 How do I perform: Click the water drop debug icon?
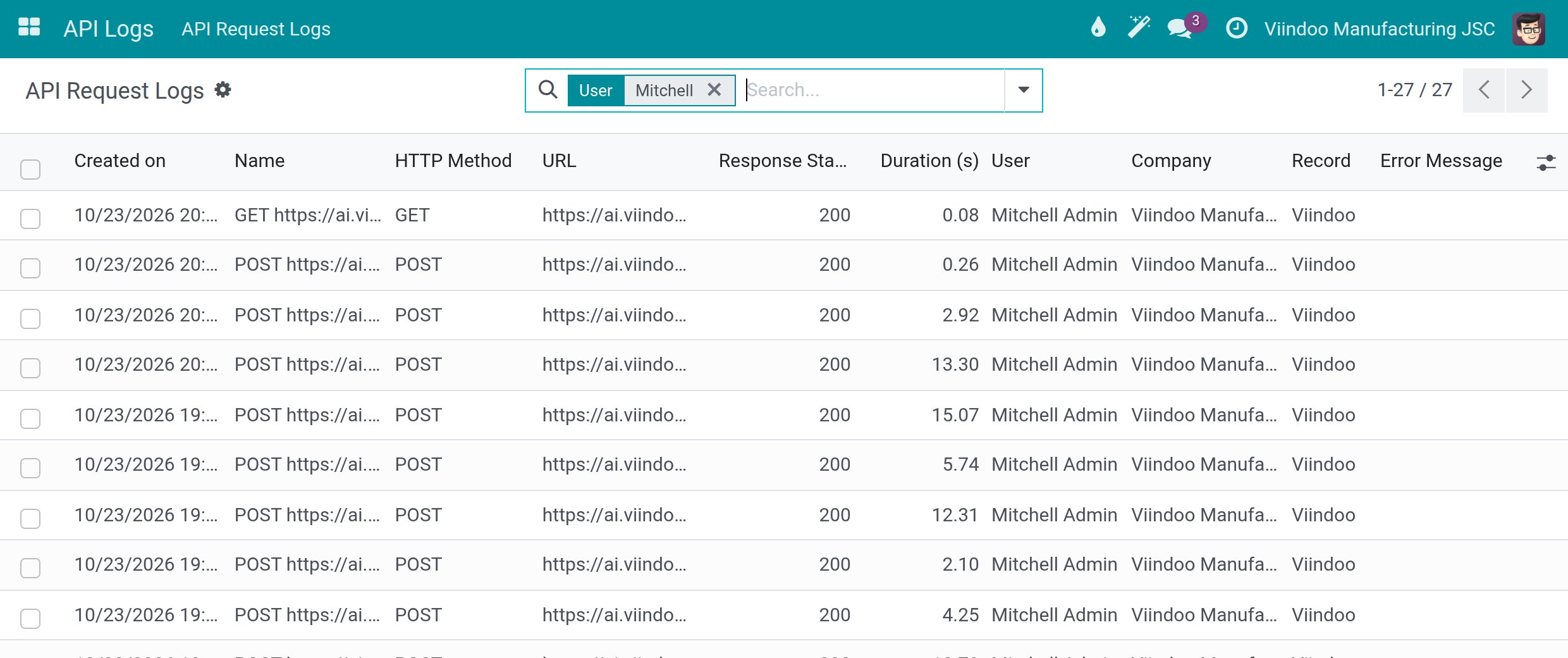[x=1098, y=28]
